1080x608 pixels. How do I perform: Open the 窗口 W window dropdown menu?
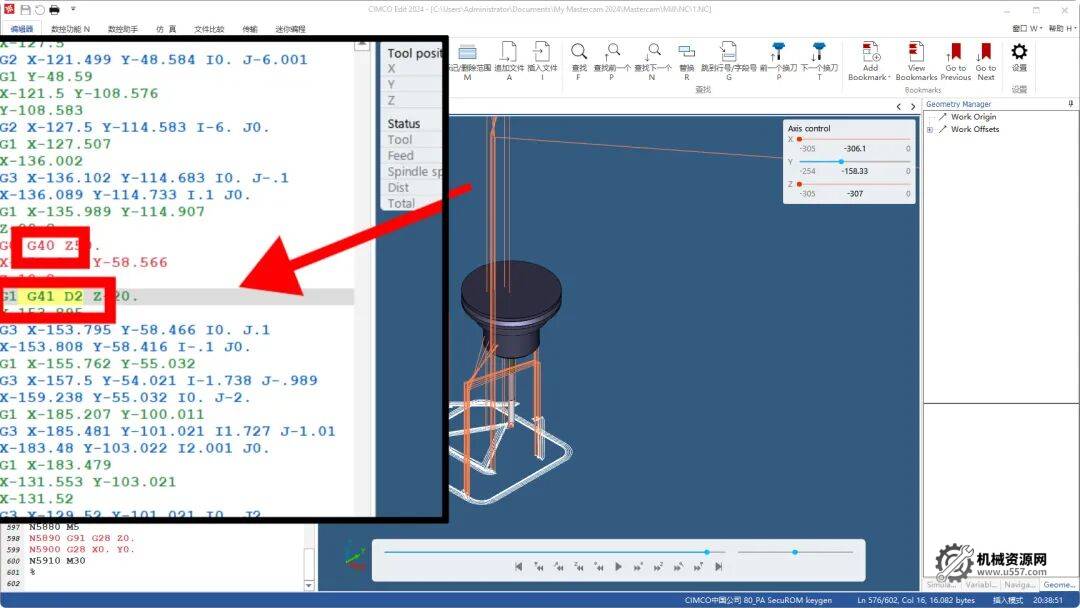click(x=1026, y=28)
